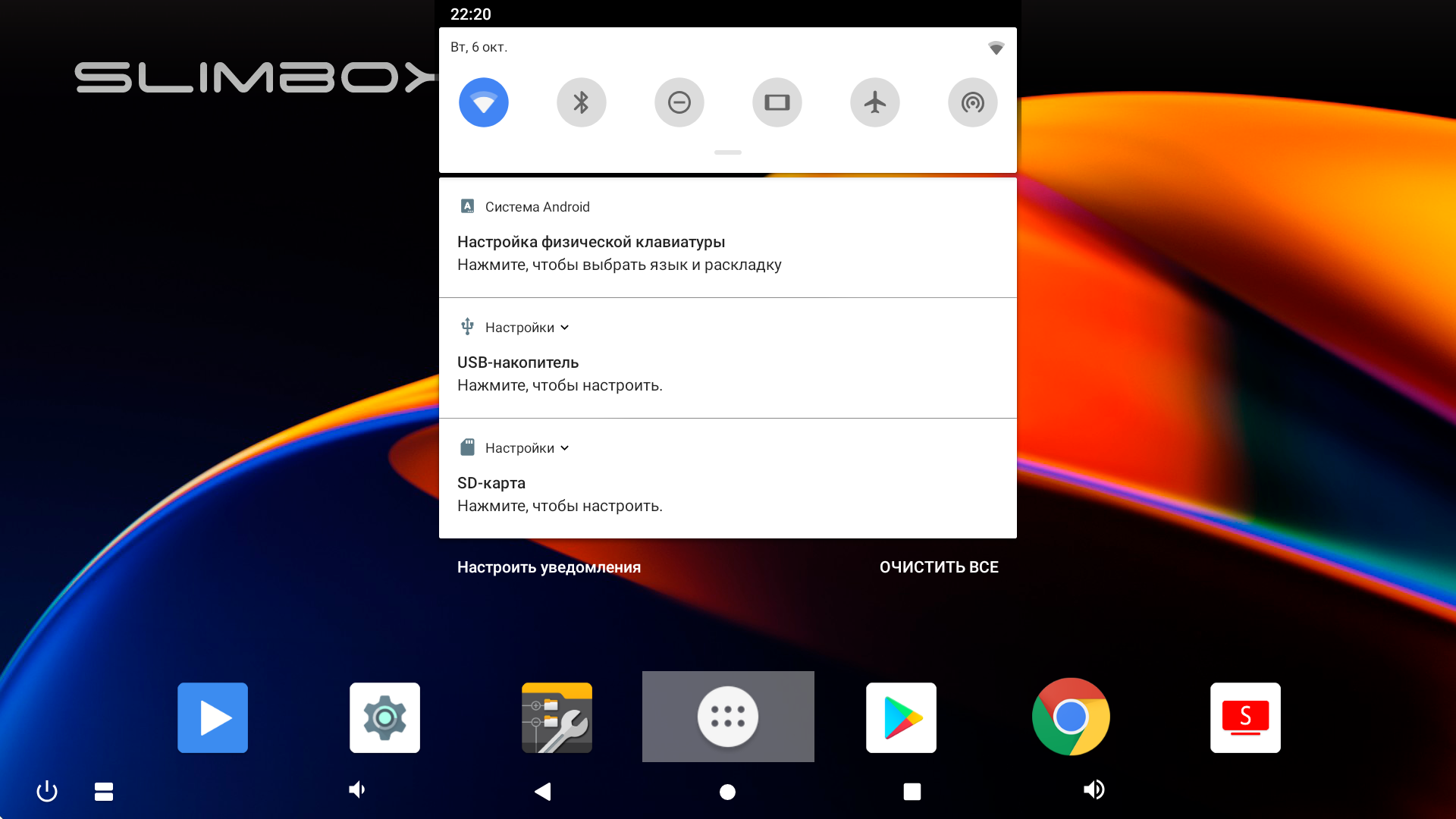Enable airplane mode

(x=874, y=102)
